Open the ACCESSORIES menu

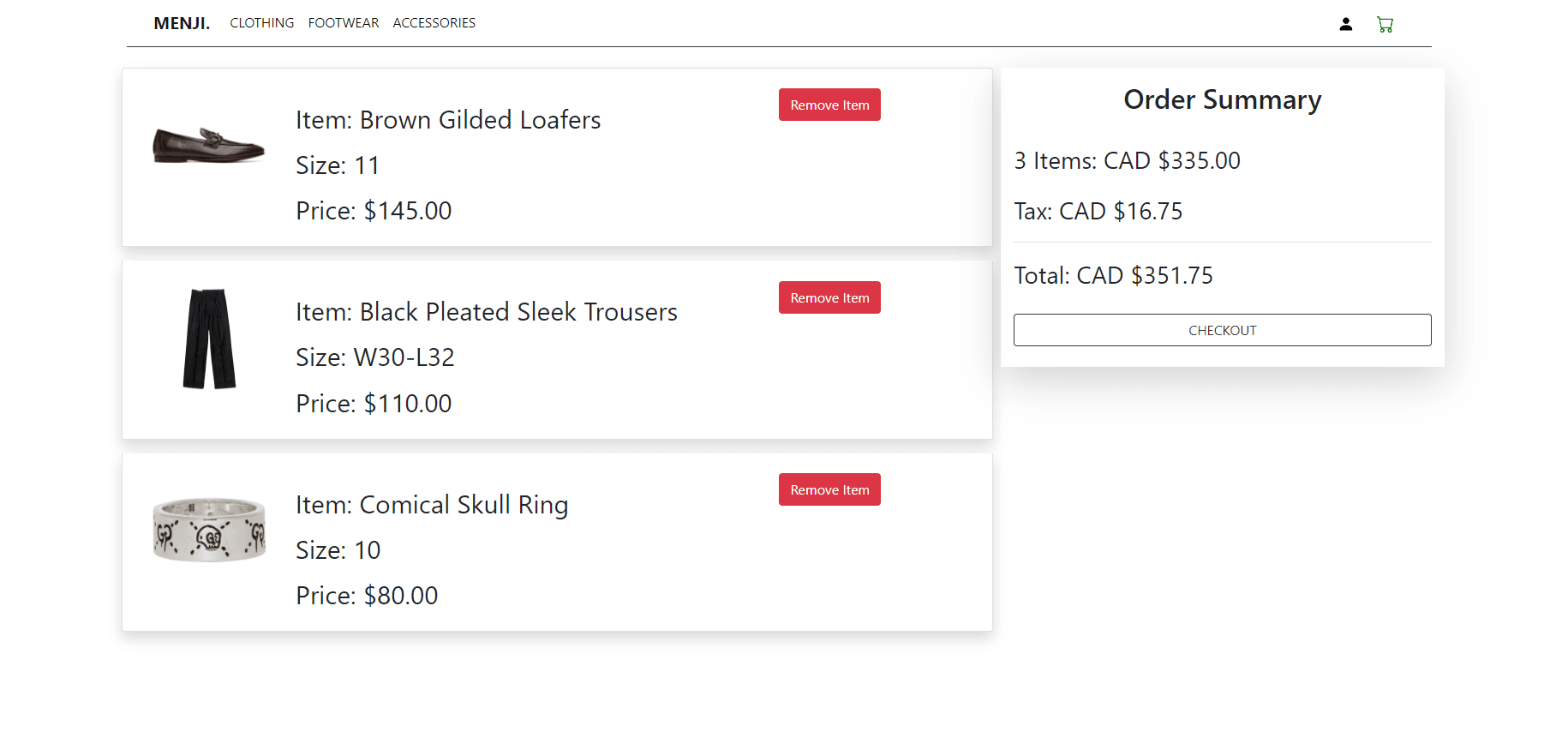point(434,23)
